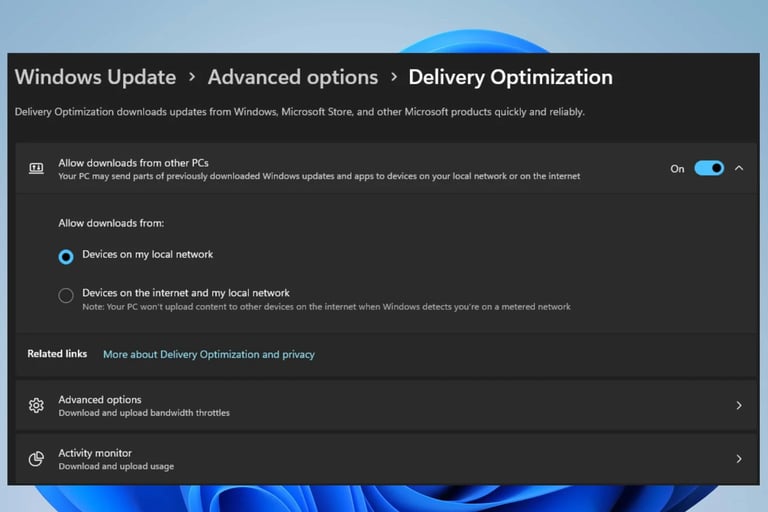Image resolution: width=768 pixels, height=512 pixels.
Task: Click the Delivery Optimization description sentence
Action: pos(300,112)
